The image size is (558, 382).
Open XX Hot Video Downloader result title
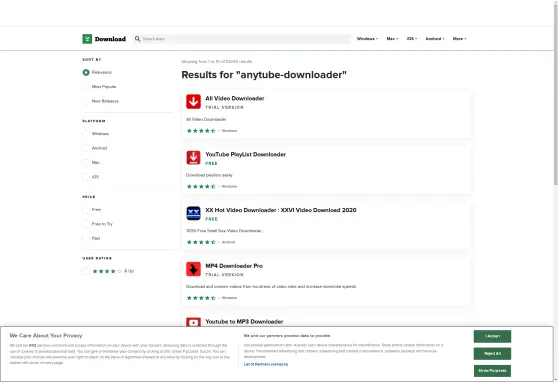click(x=281, y=210)
